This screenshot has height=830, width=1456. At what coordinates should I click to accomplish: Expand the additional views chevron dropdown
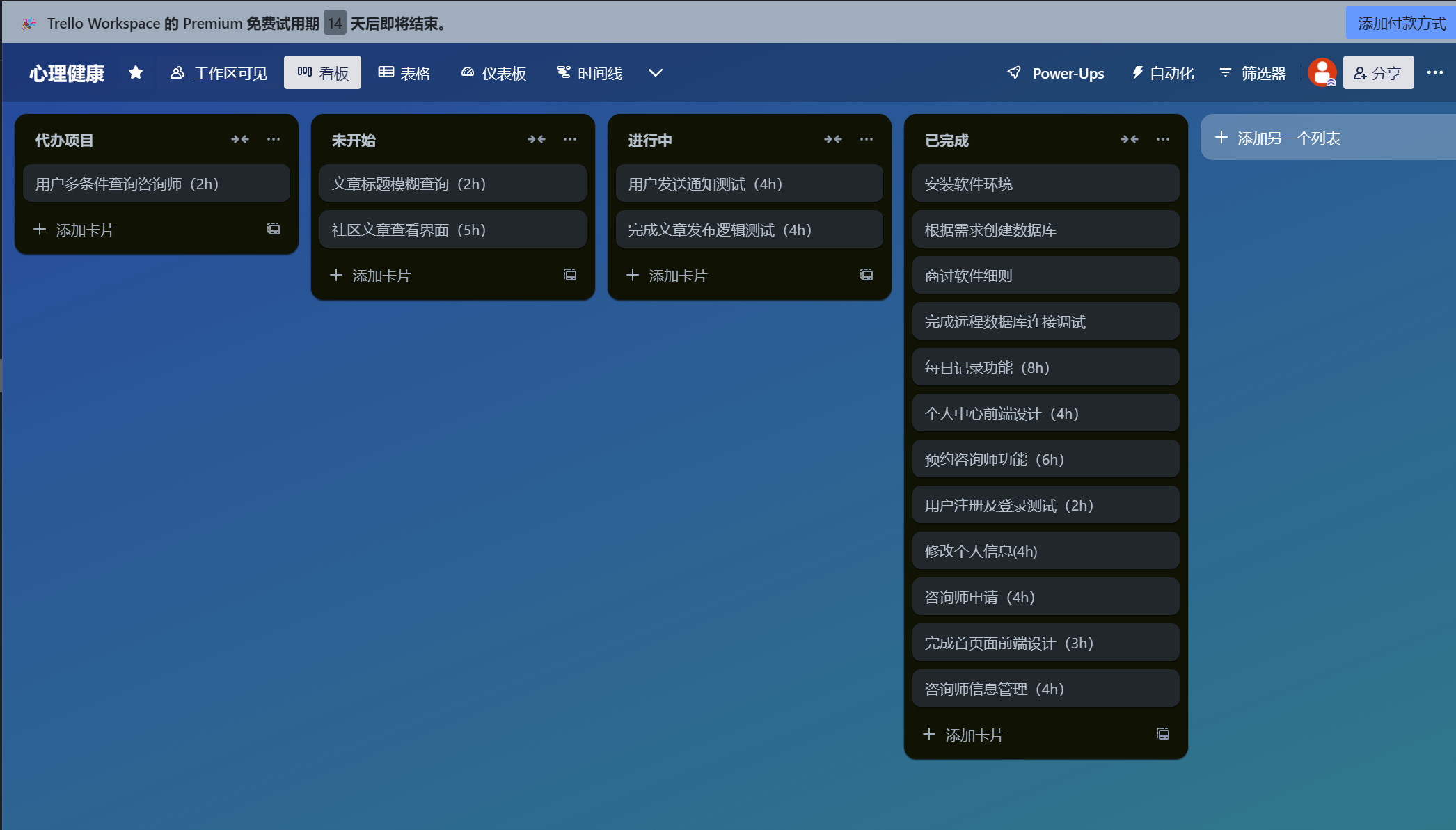pyautogui.click(x=655, y=72)
